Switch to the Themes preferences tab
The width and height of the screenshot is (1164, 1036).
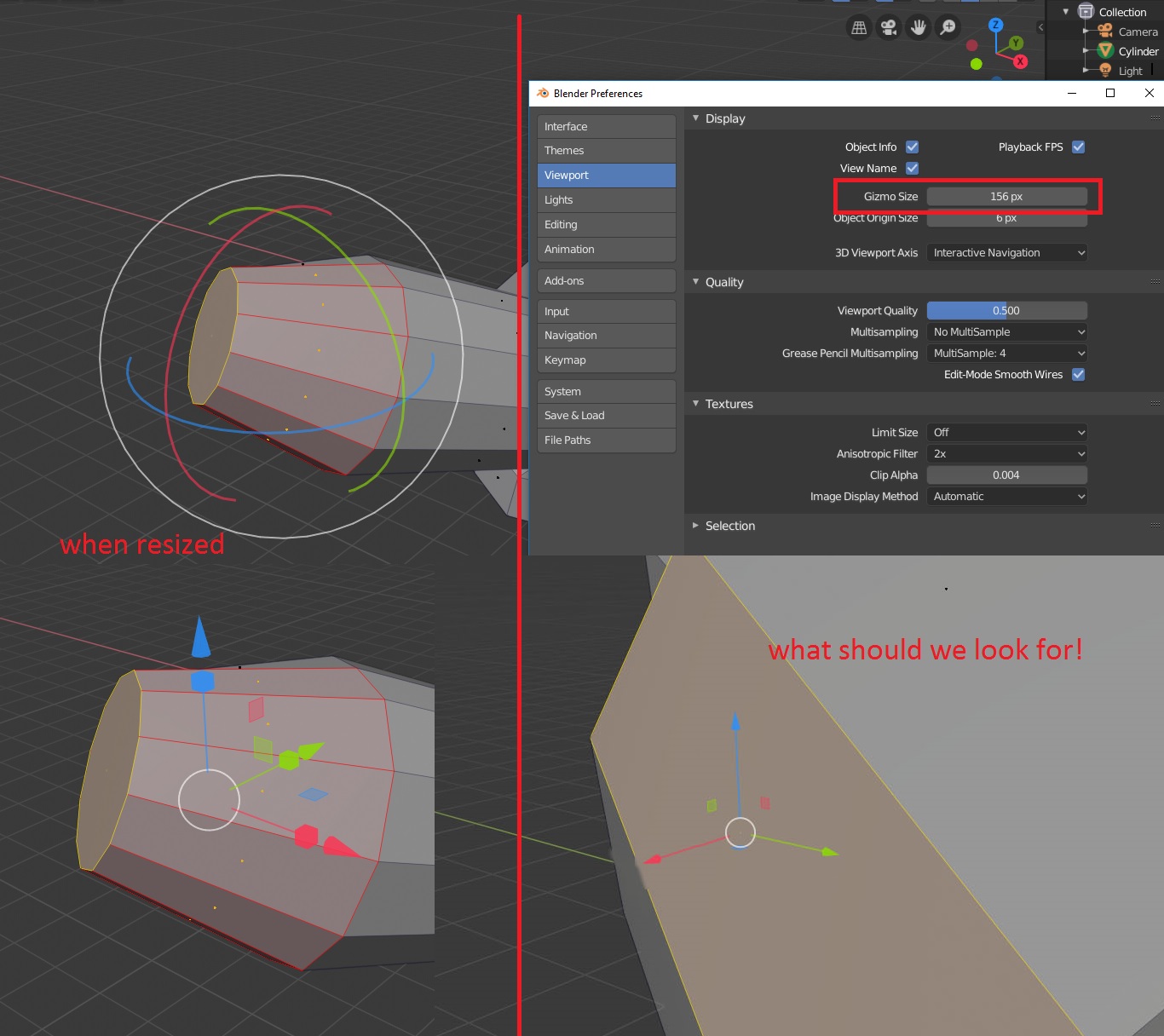tap(607, 150)
